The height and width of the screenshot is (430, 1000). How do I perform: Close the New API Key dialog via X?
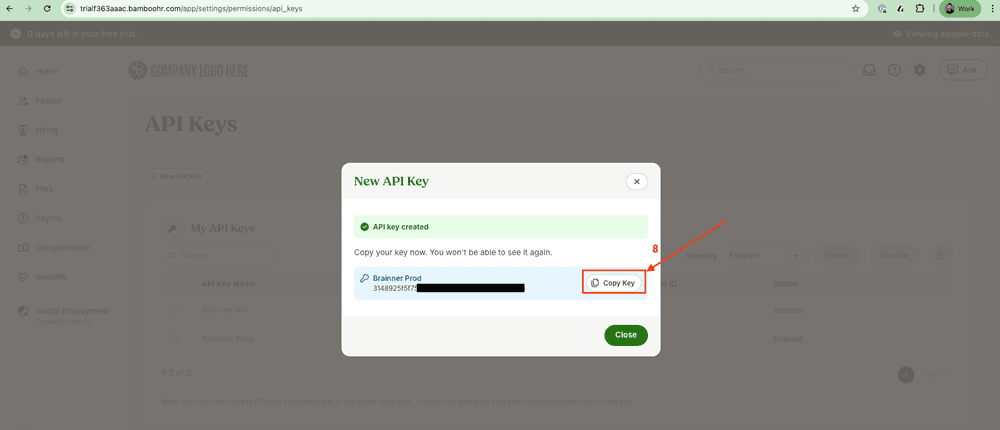(x=636, y=182)
